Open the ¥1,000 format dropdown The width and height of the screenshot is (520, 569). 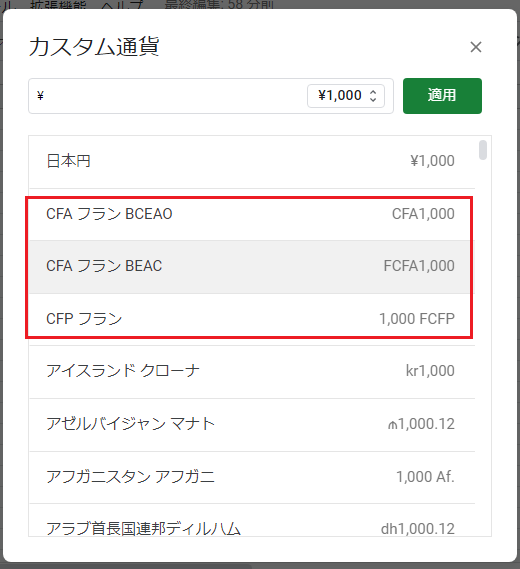point(345,96)
